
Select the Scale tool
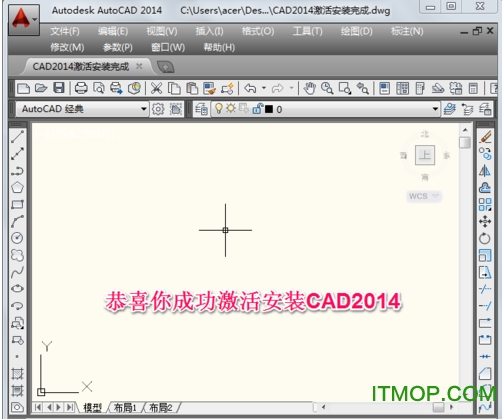click(x=485, y=255)
